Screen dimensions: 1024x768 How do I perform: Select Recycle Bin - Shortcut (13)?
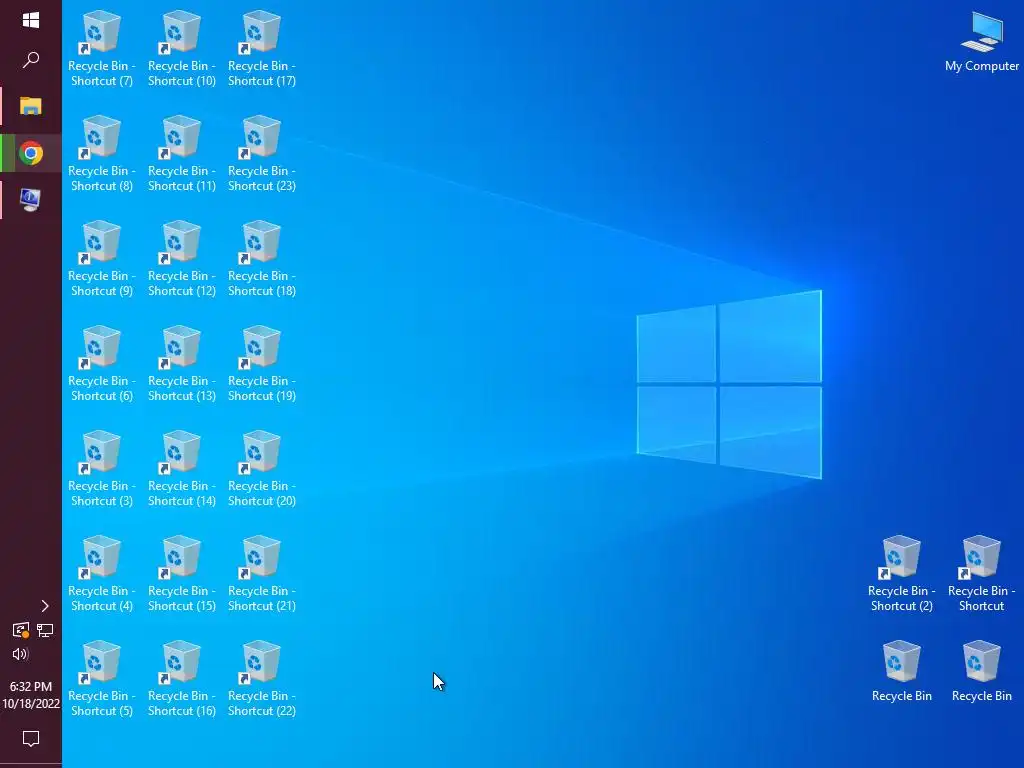tap(182, 364)
